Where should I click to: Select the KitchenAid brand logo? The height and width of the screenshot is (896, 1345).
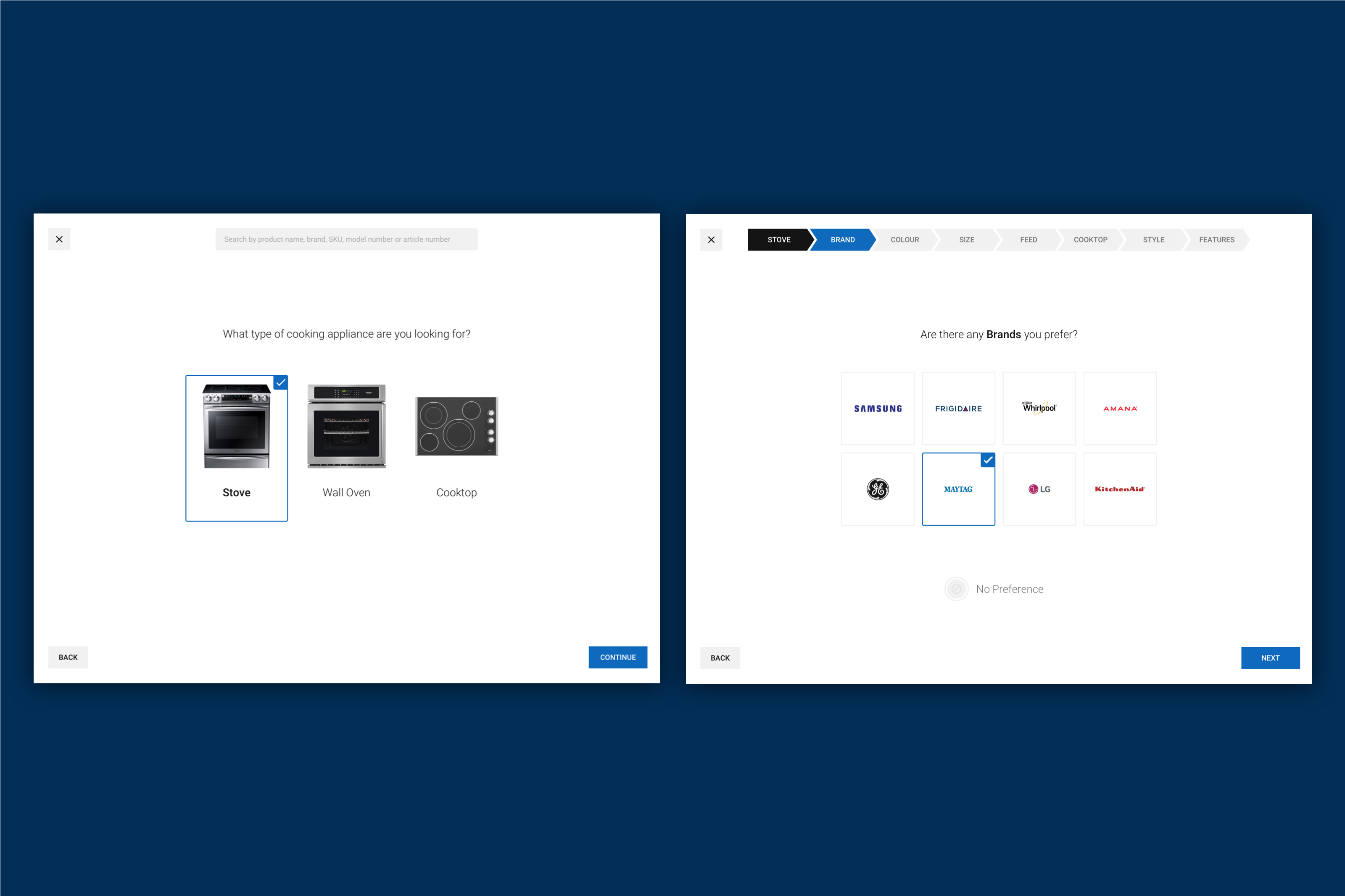1120,489
